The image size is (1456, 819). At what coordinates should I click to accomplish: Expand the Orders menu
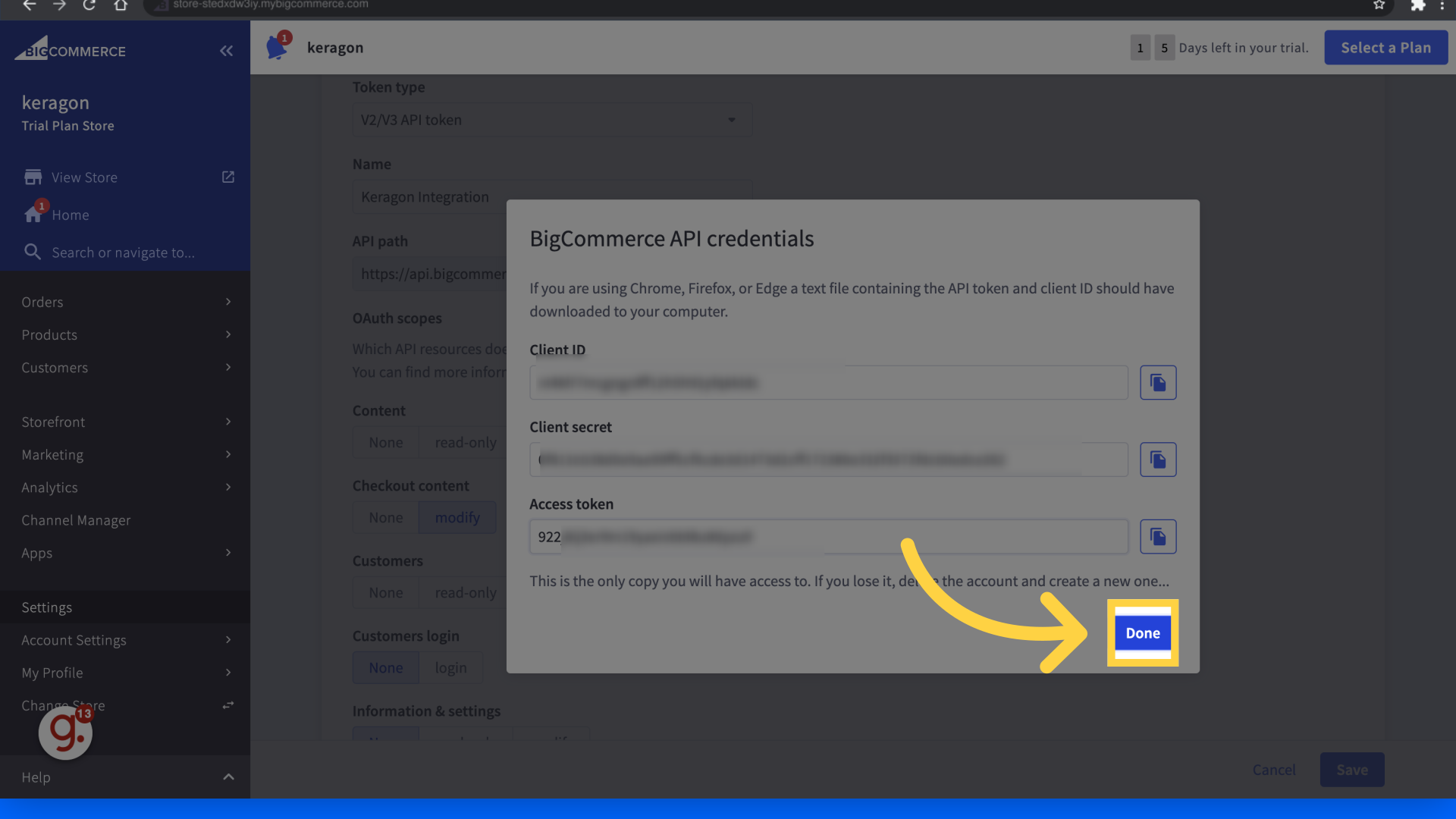[125, 302]
